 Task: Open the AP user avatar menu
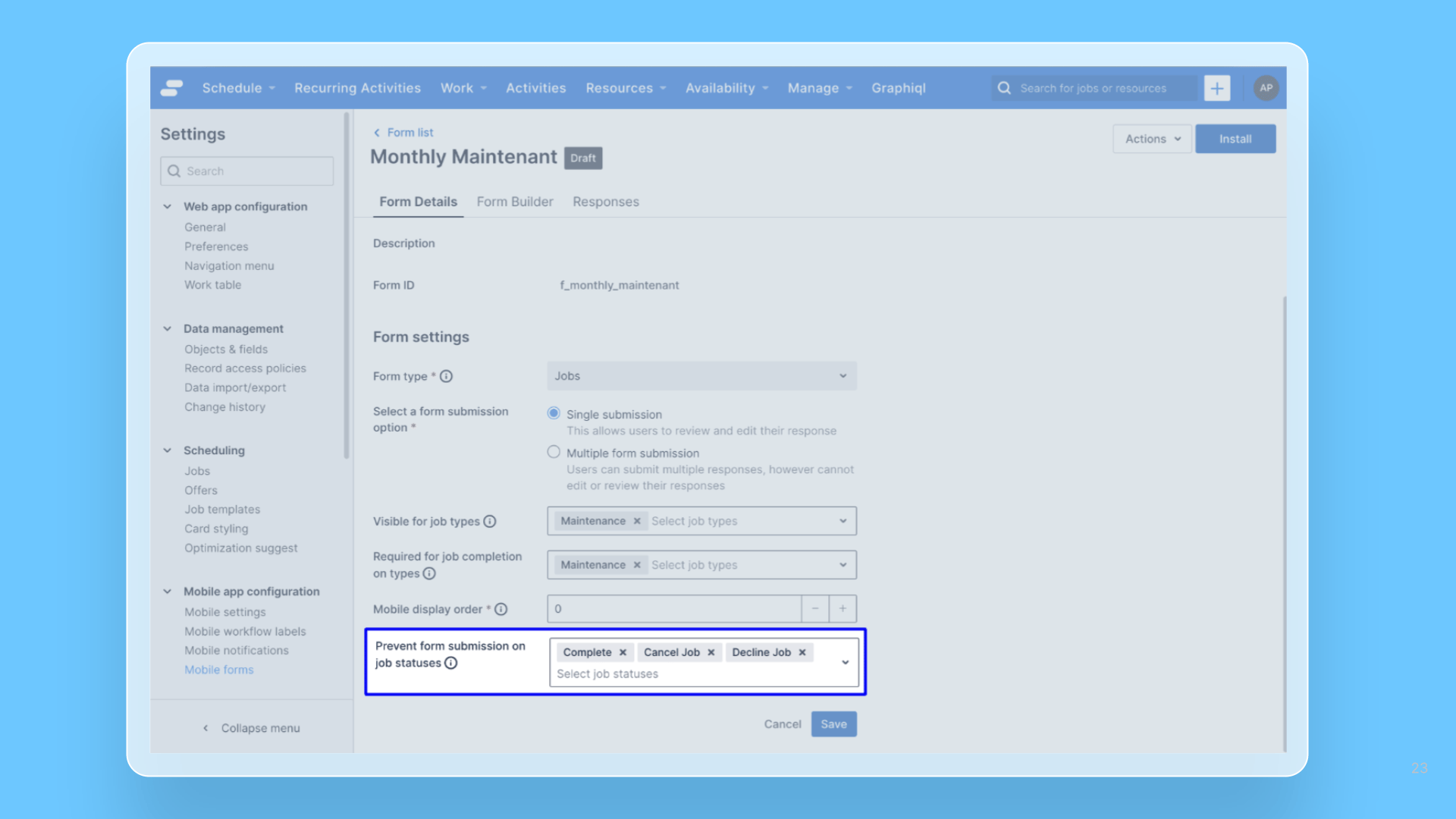coord(1266,88)
